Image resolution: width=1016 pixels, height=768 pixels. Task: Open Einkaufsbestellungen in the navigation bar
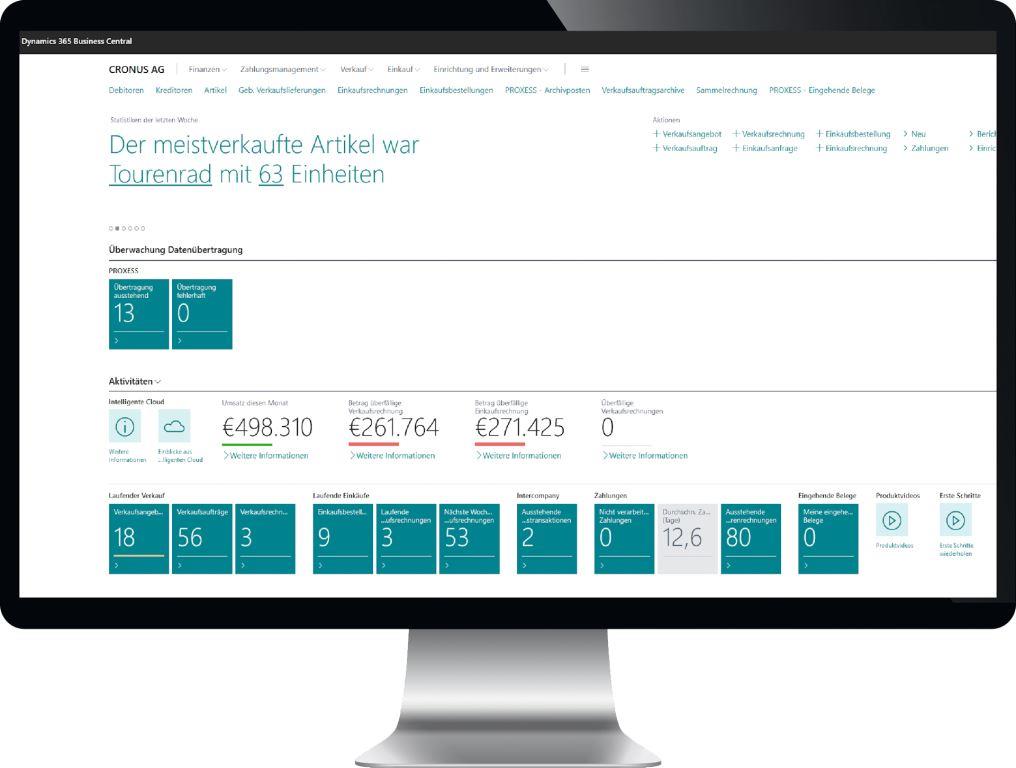tap(456, 90)
